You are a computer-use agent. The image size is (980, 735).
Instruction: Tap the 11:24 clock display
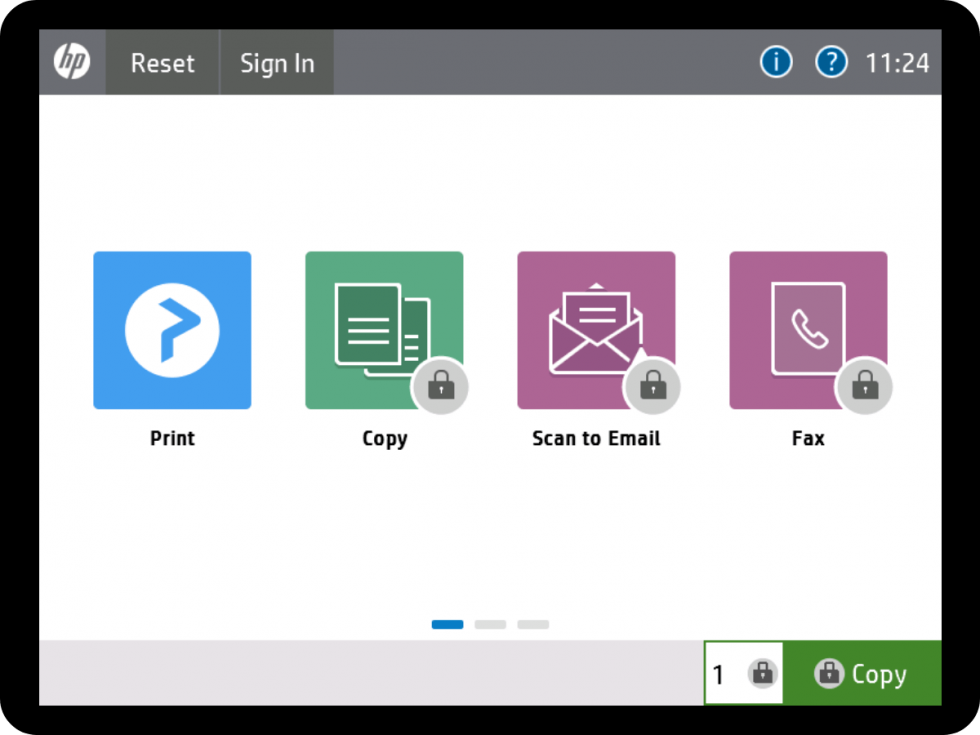[897, 63]
